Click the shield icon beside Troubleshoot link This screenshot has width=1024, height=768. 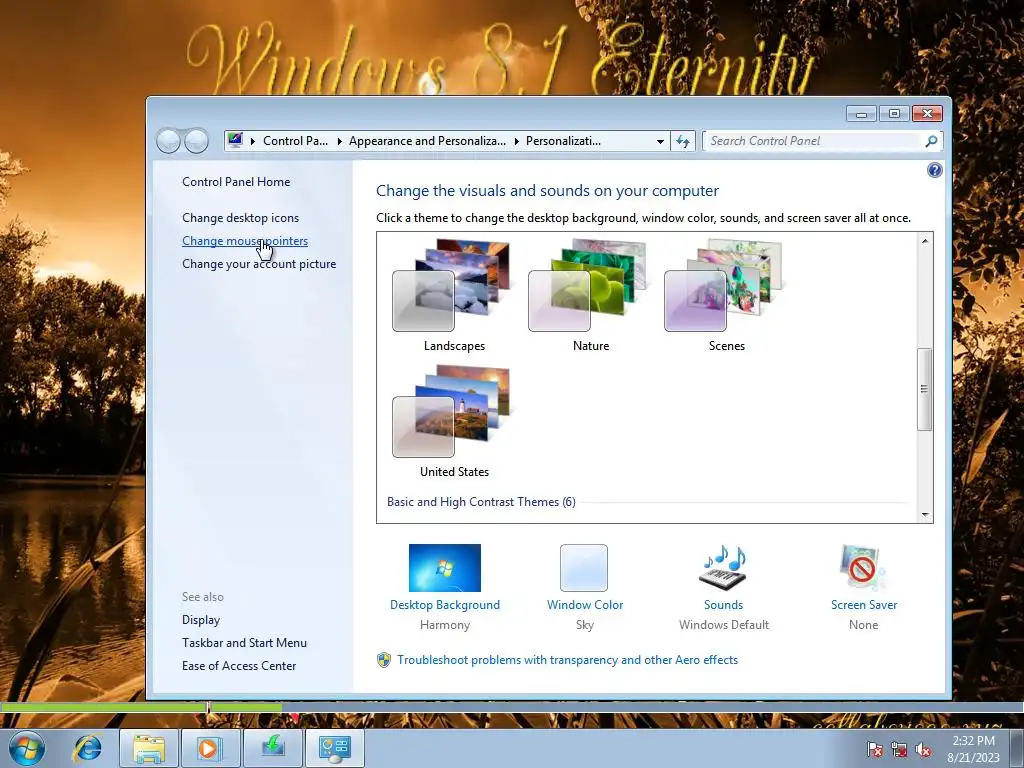(384, 660)
